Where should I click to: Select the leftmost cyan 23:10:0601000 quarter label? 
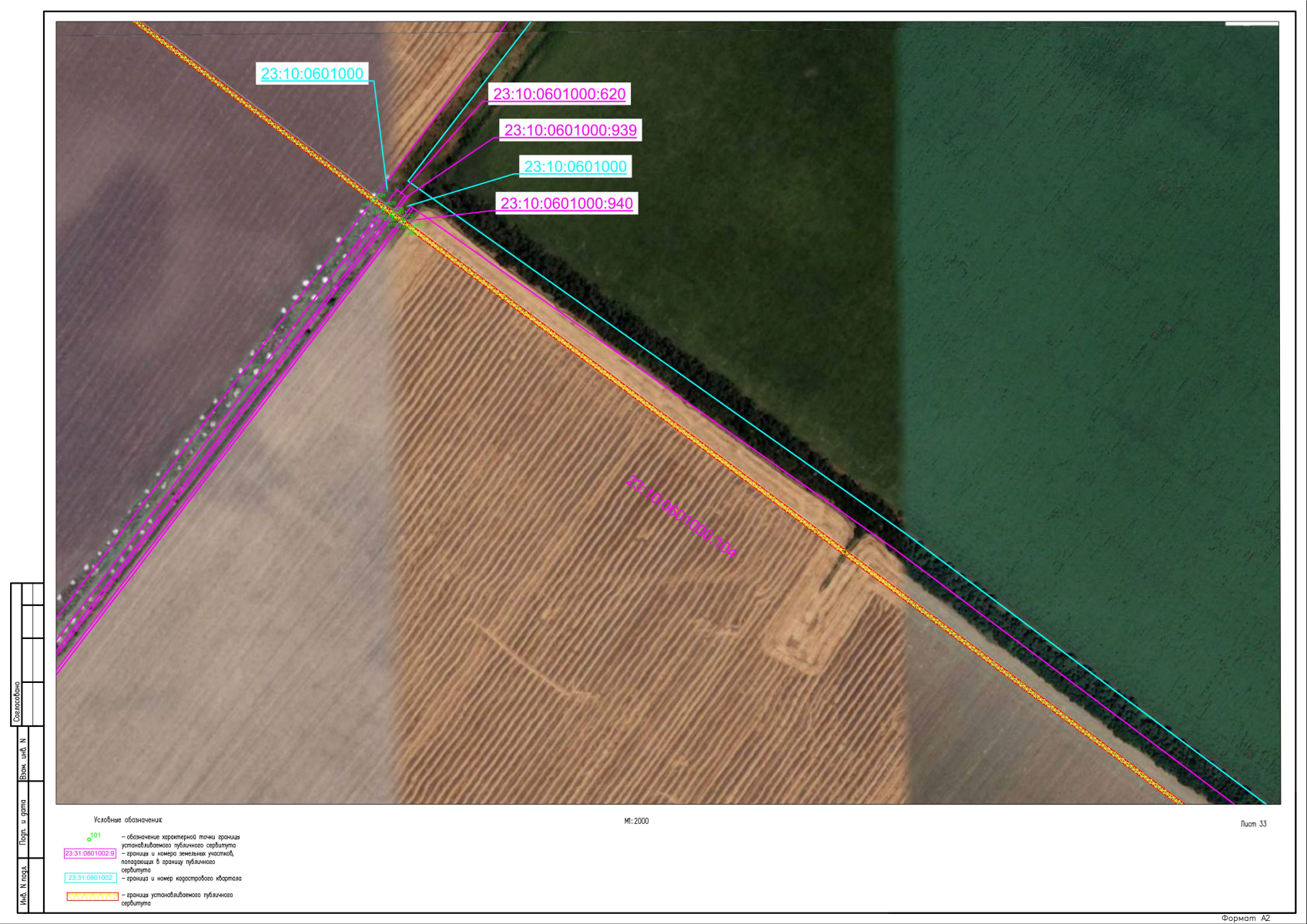click(x=312, y=74)
